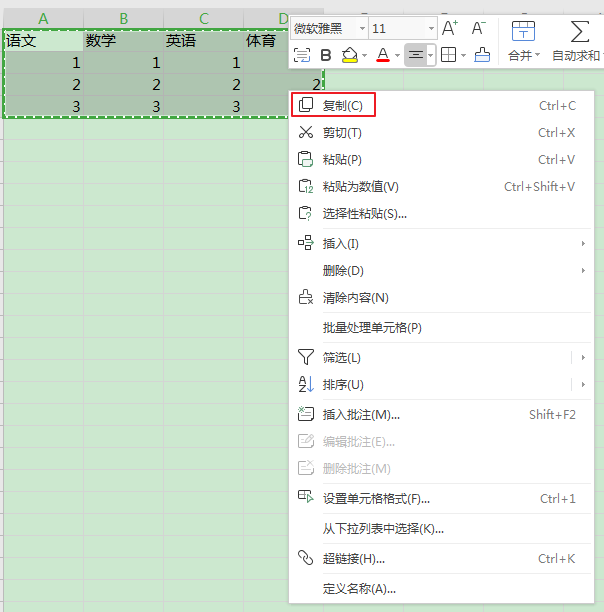Select cell containing 英语
604x612 pixels.
point(203,41)
